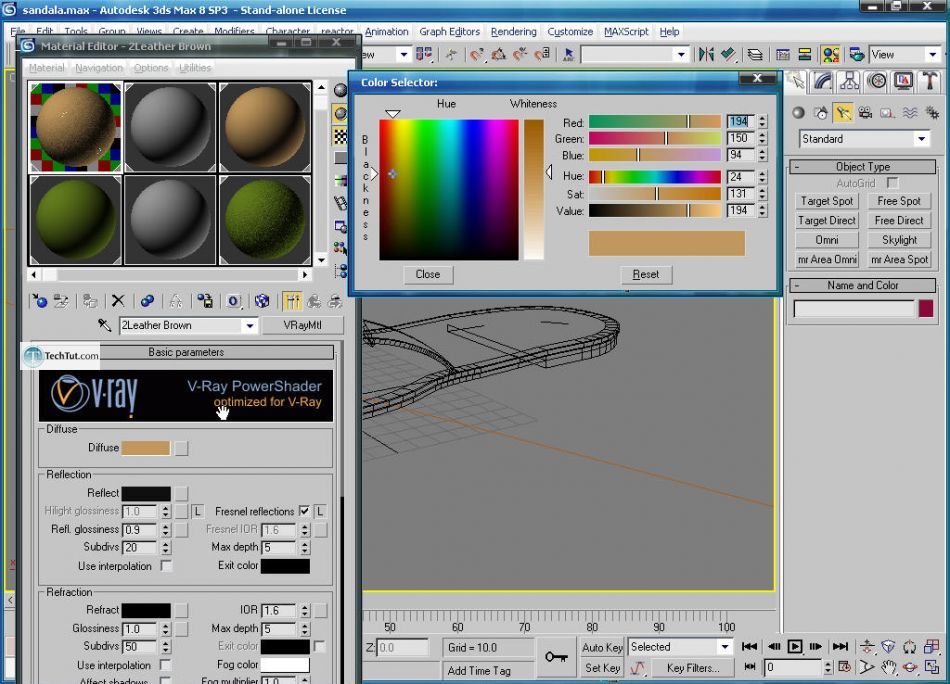The height and width of the screenshot is (684, 950).
Task: Open the Animation menu
Action: 387,32
